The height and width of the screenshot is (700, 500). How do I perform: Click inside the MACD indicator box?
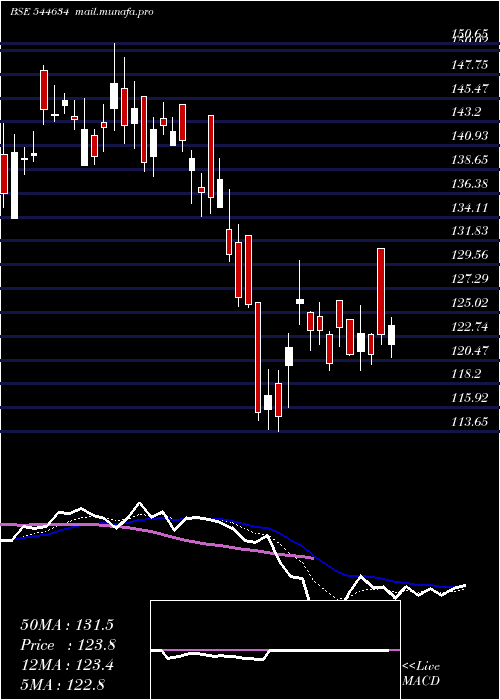[275, 650]
